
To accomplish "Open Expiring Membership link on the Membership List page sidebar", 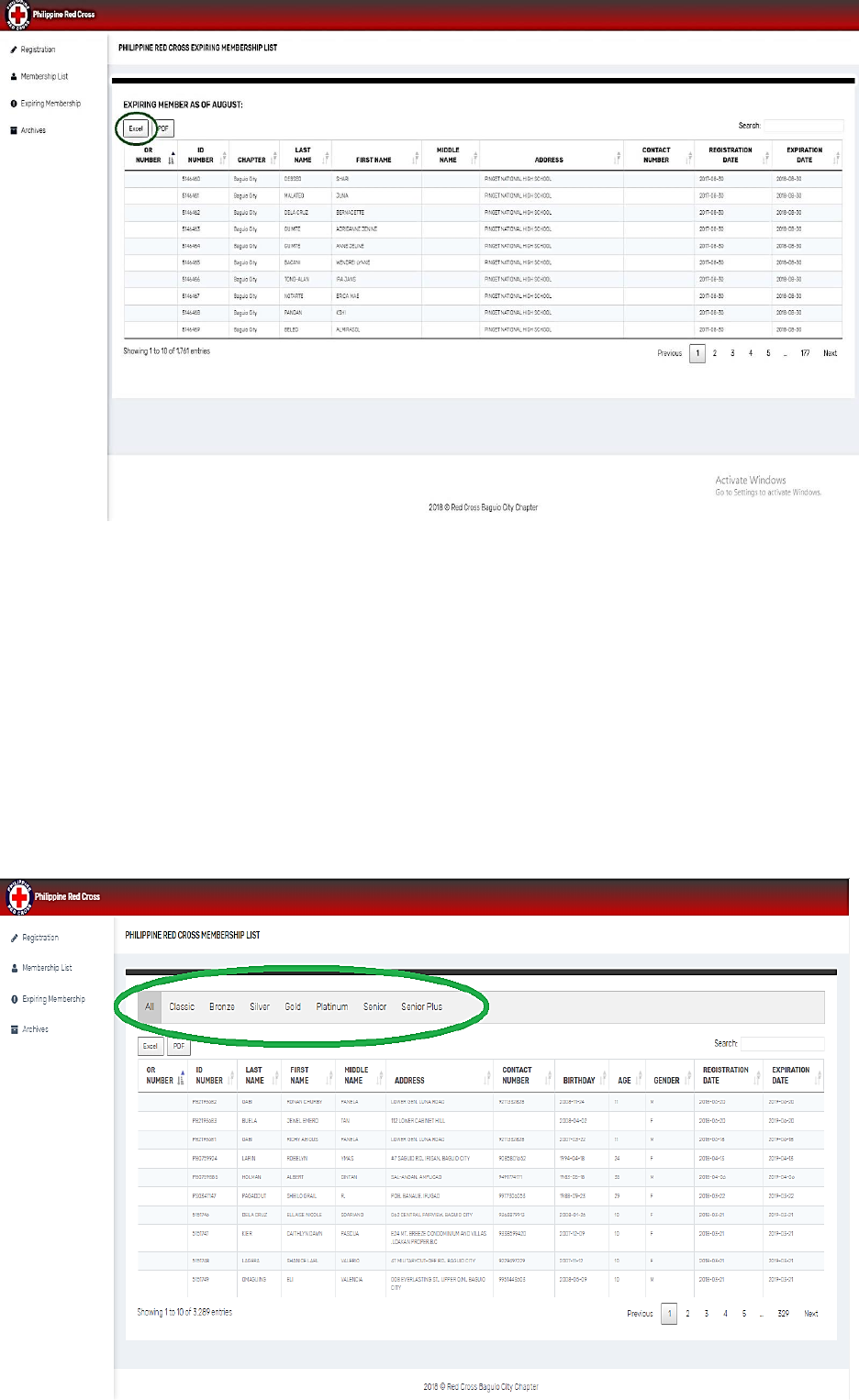I will click(53, 999).
